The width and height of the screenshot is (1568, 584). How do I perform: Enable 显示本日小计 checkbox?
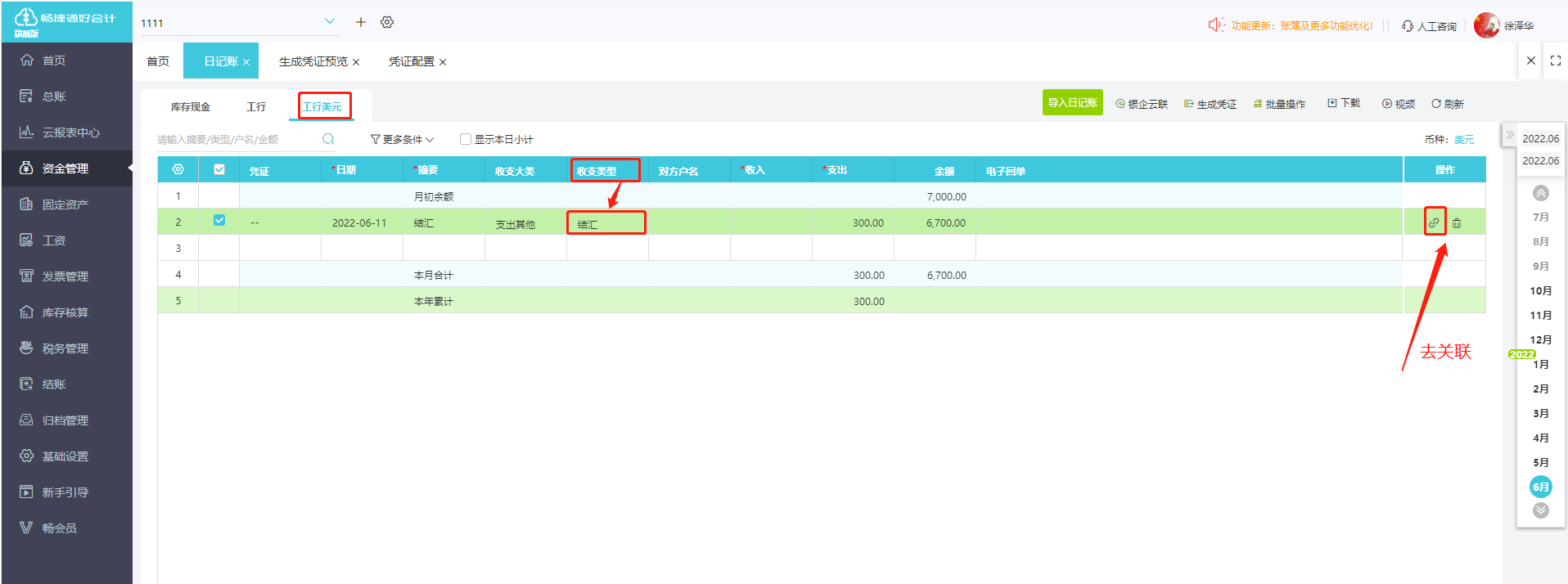[466, 139]
